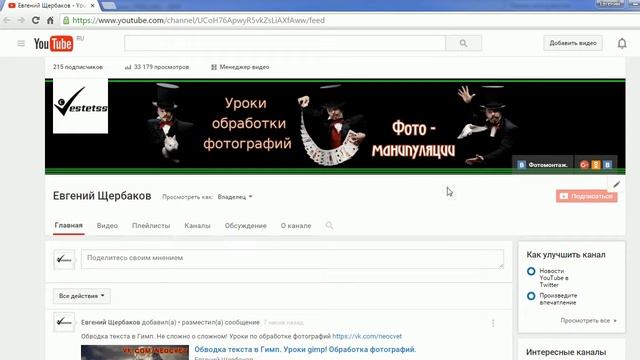
Task: Open Odnoklassniki link on banner
Action: (x=596, y=164)
